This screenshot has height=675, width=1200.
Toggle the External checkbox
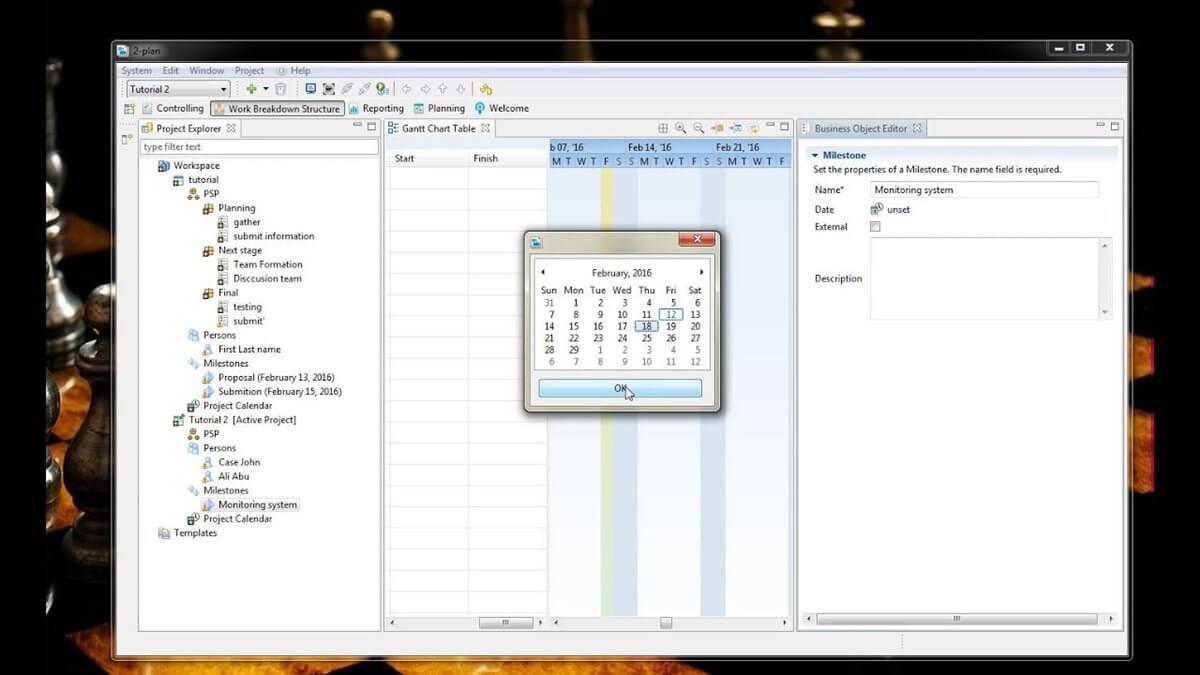pyautogui.click(x=876, y=227)
